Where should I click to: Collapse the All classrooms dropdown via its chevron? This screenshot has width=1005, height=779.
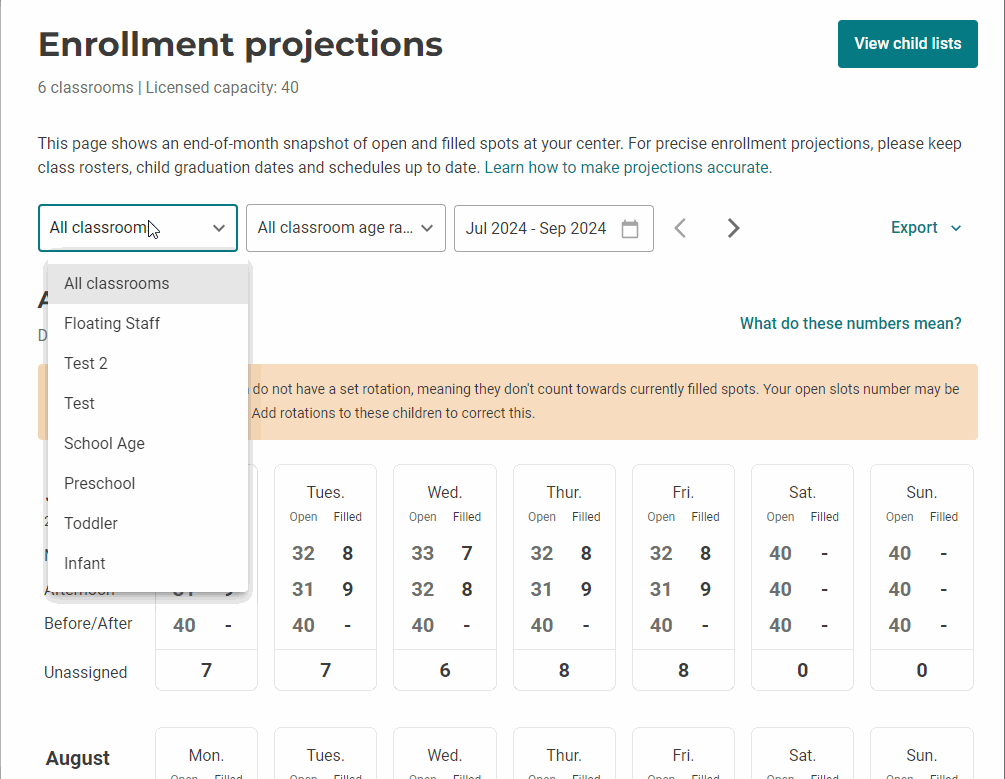pos(219,228)
